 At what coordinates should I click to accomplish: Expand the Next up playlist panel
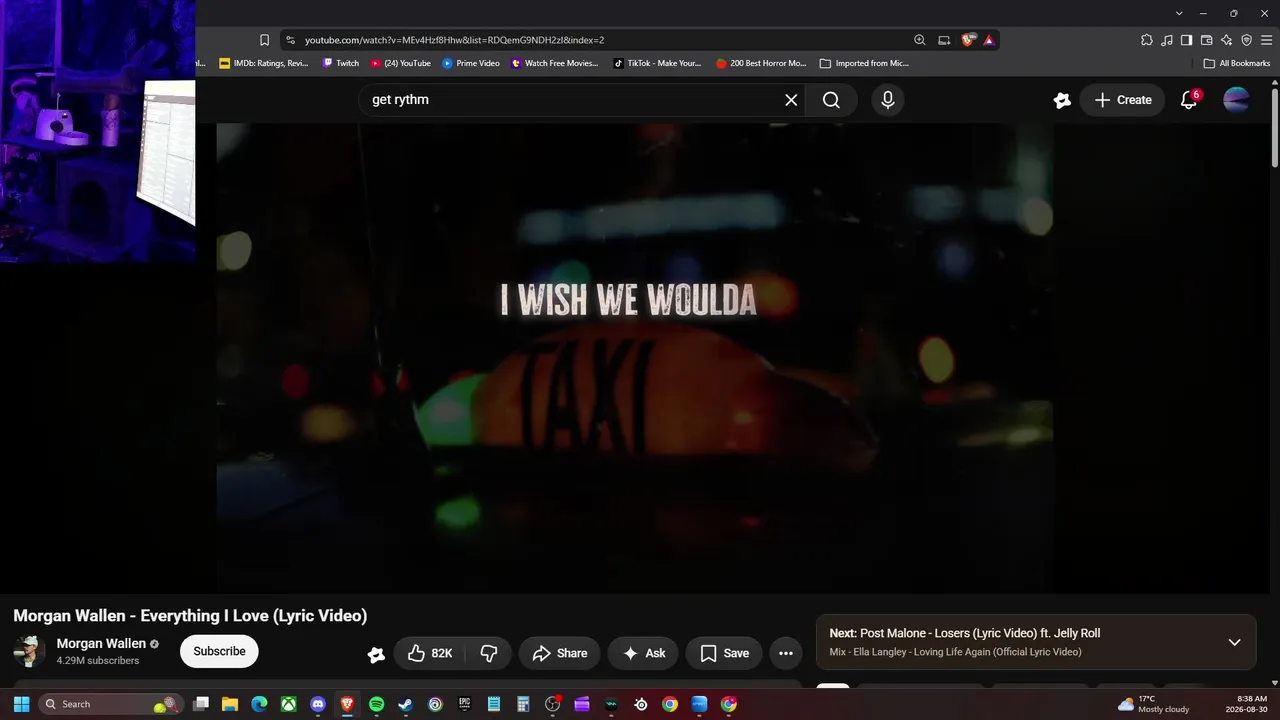point(1234,642)
